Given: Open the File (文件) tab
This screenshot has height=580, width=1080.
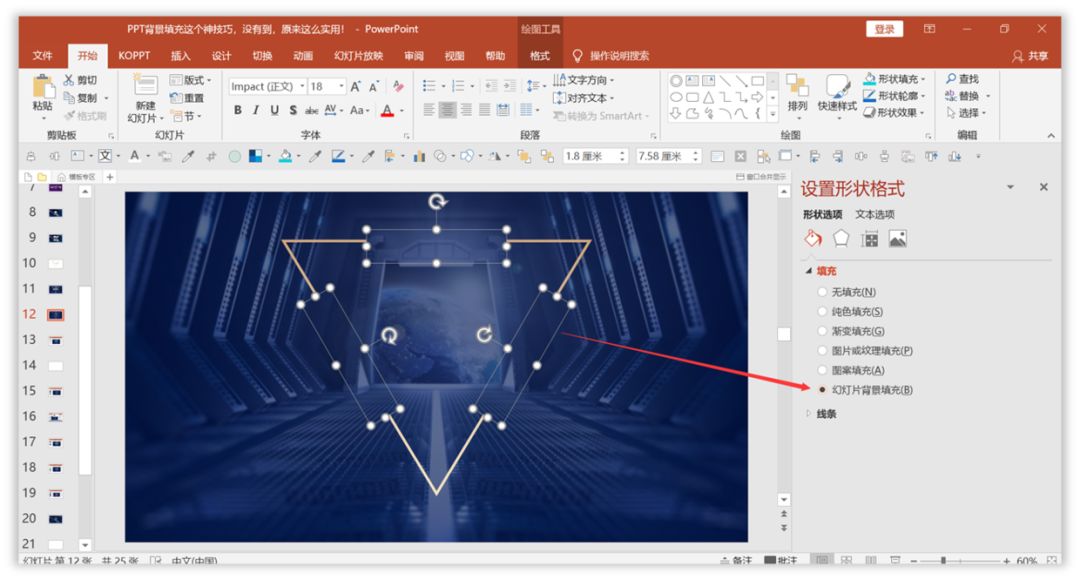Looking at the screenshot, I should tap(43, 56).
